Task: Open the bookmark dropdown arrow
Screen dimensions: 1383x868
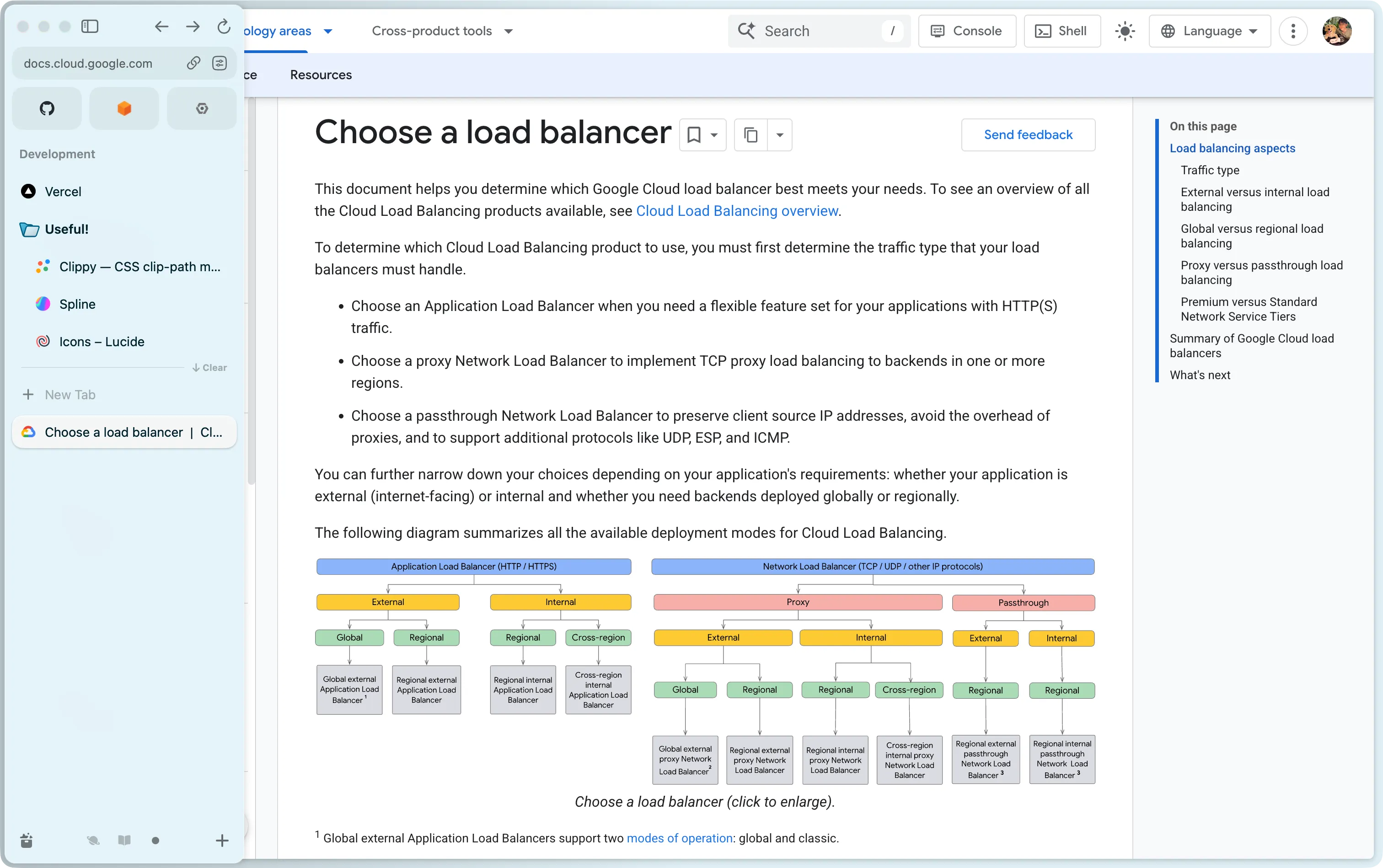Action: (x=714, y=135)
